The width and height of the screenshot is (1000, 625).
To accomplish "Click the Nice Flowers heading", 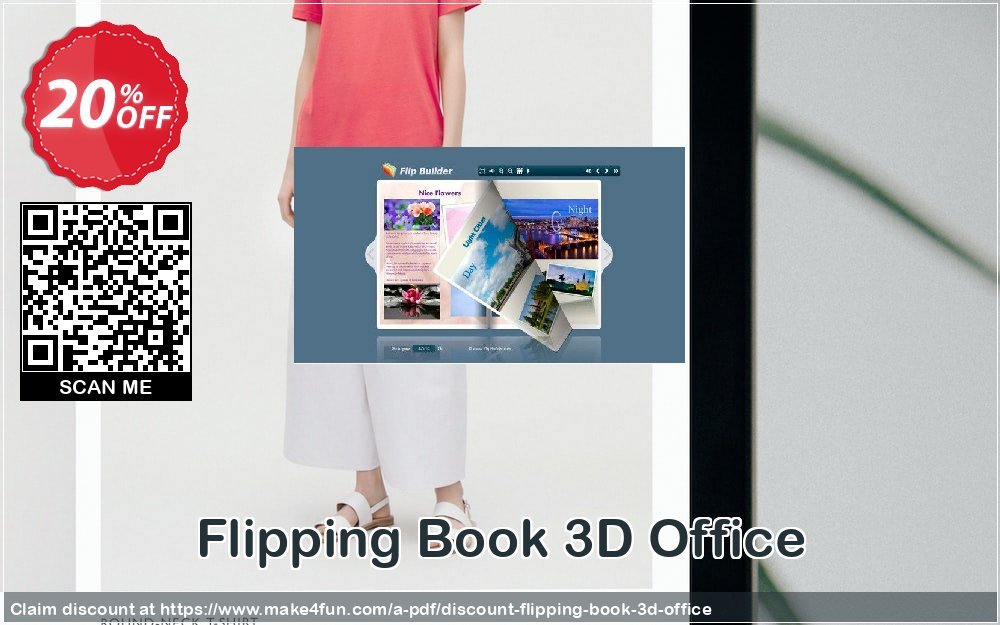I will [439, 193].
